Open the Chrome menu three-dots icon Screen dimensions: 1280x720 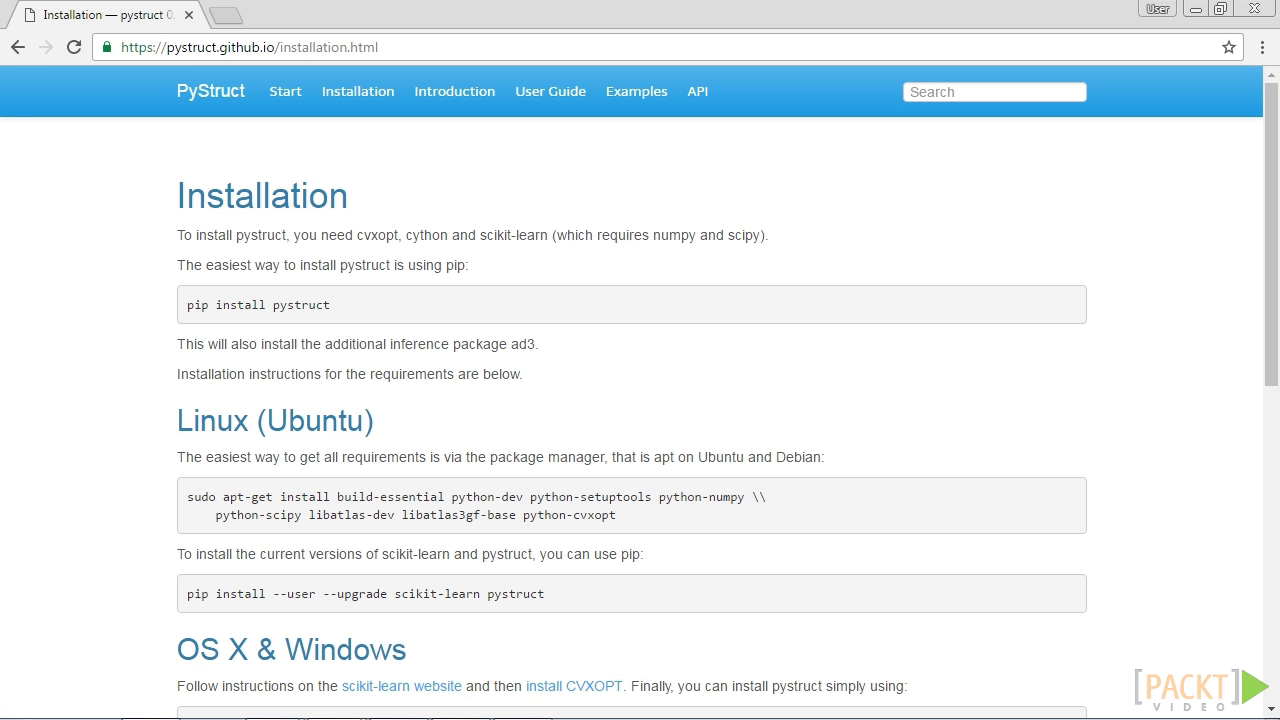coord(1263,47)
